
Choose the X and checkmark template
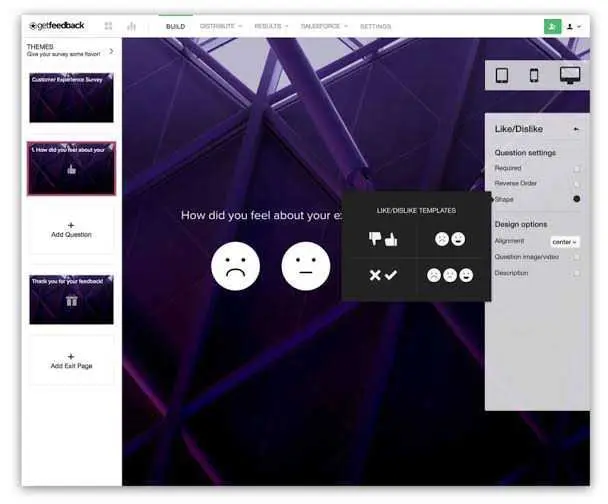point(383,275)
